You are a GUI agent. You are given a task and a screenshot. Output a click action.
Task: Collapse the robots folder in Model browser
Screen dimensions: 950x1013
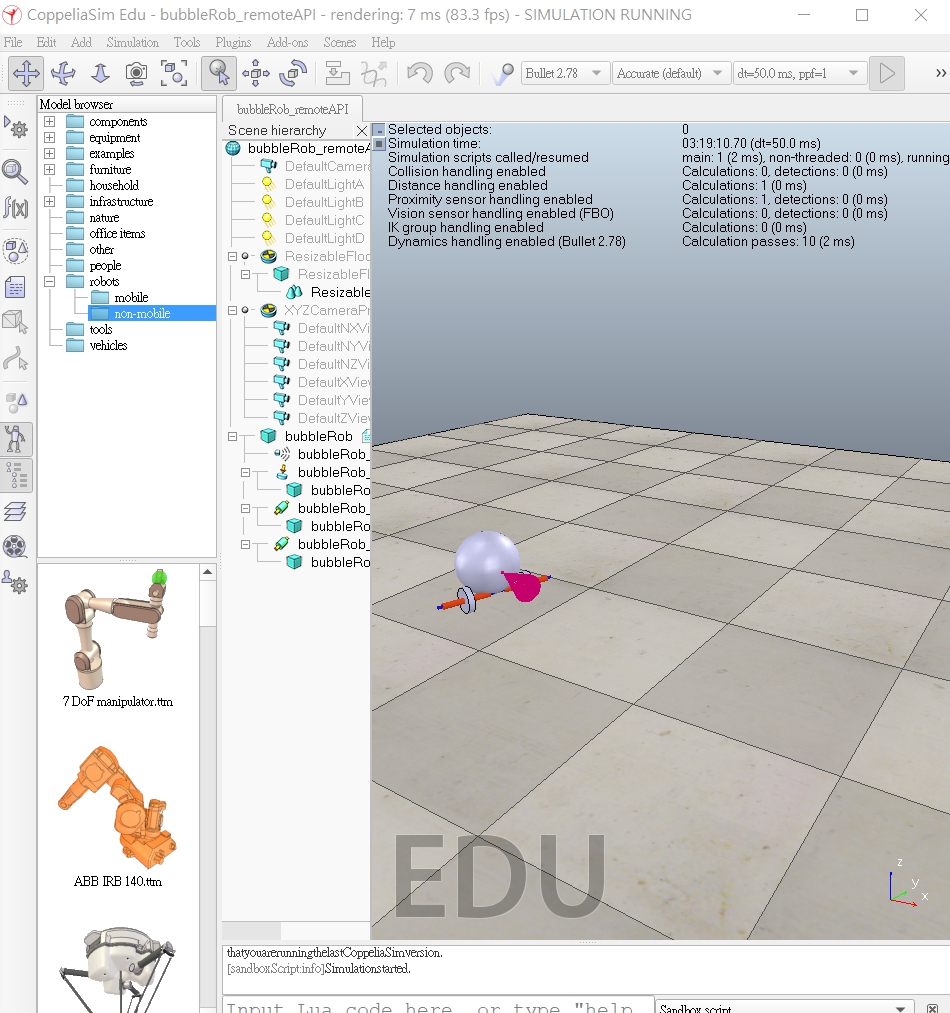(50, 282)
